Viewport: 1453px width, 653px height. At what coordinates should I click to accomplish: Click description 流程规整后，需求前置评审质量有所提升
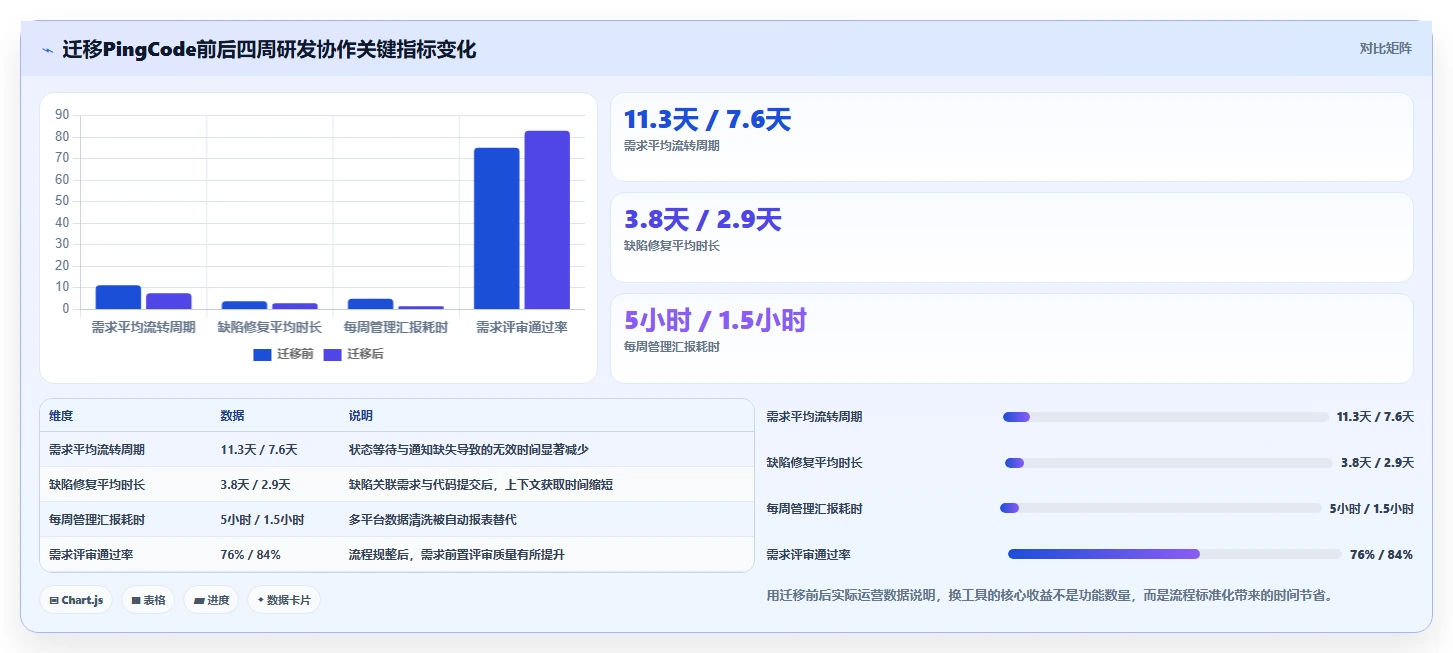pyautogui.click(x=456, y=555)
